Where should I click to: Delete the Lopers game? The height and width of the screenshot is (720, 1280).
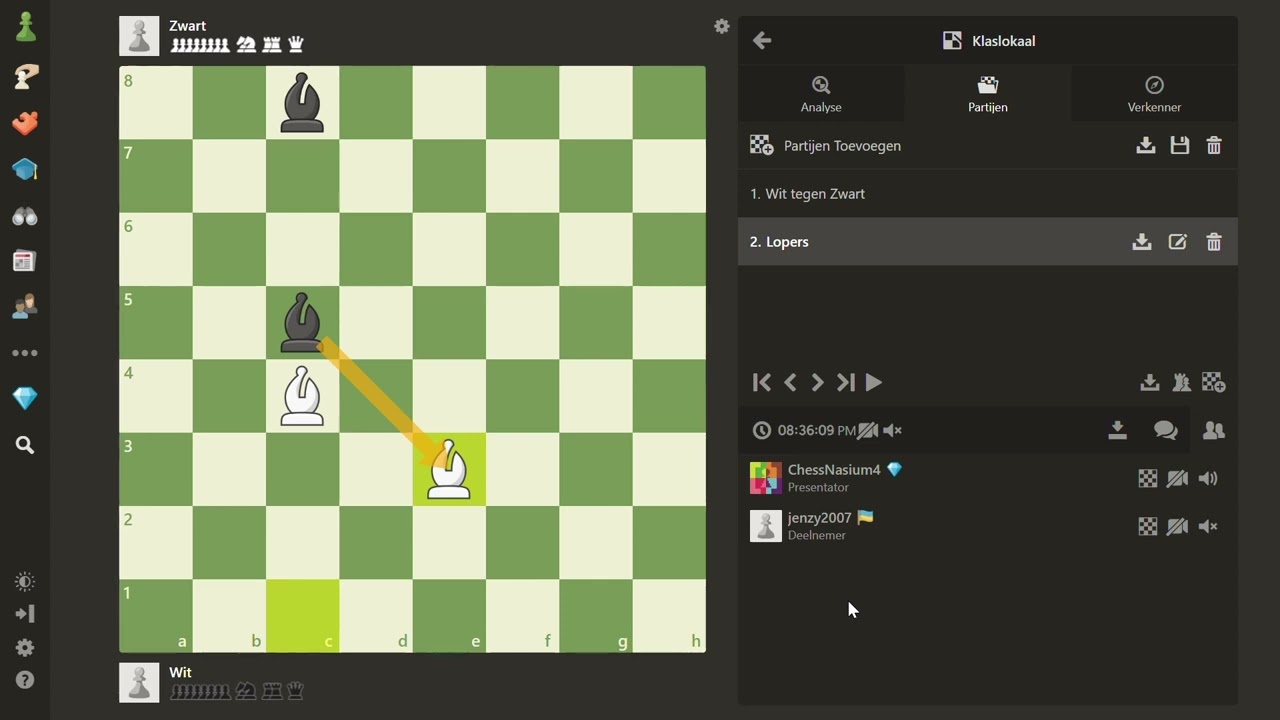(x=1214, y=242)
